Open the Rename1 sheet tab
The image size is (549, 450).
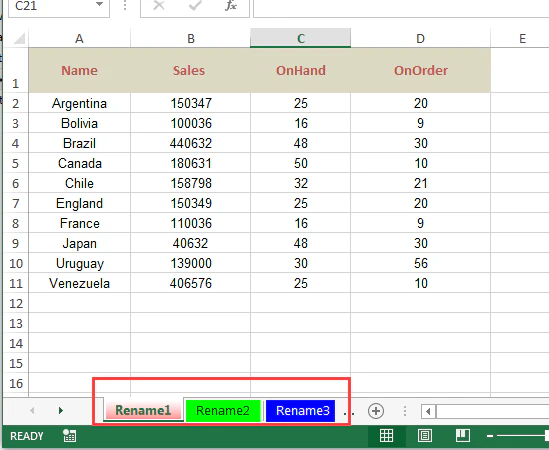coord(143,410)
